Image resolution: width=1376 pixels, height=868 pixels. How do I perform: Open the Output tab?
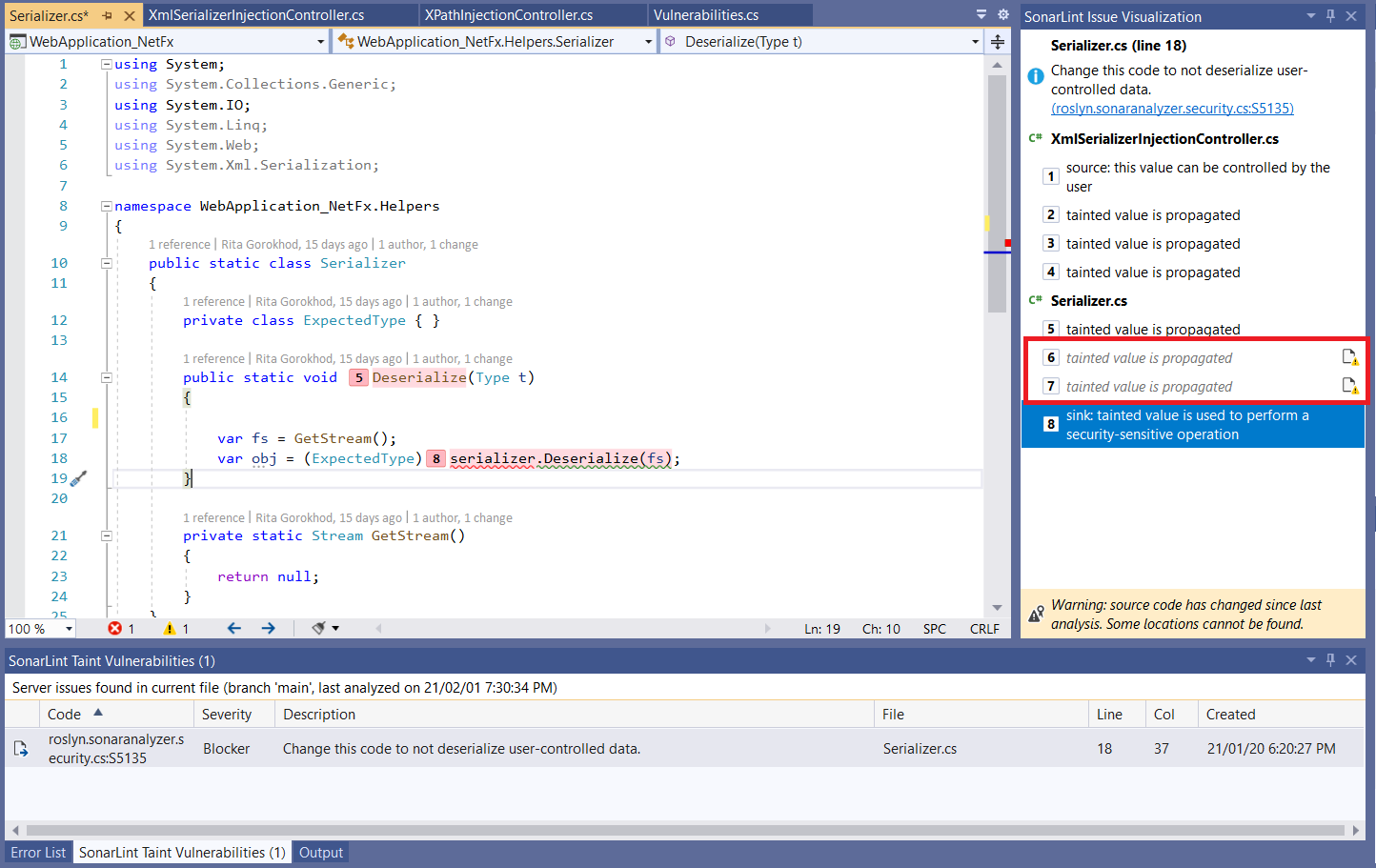(x=321, y=853)
